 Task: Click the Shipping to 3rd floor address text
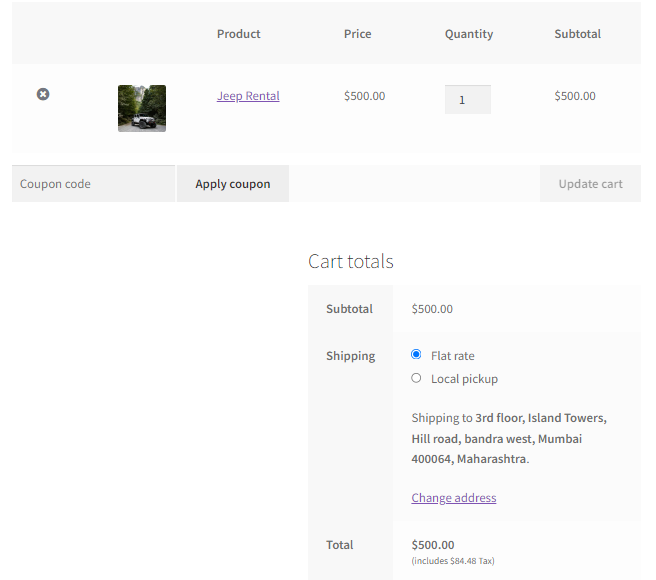coord(509,438)
